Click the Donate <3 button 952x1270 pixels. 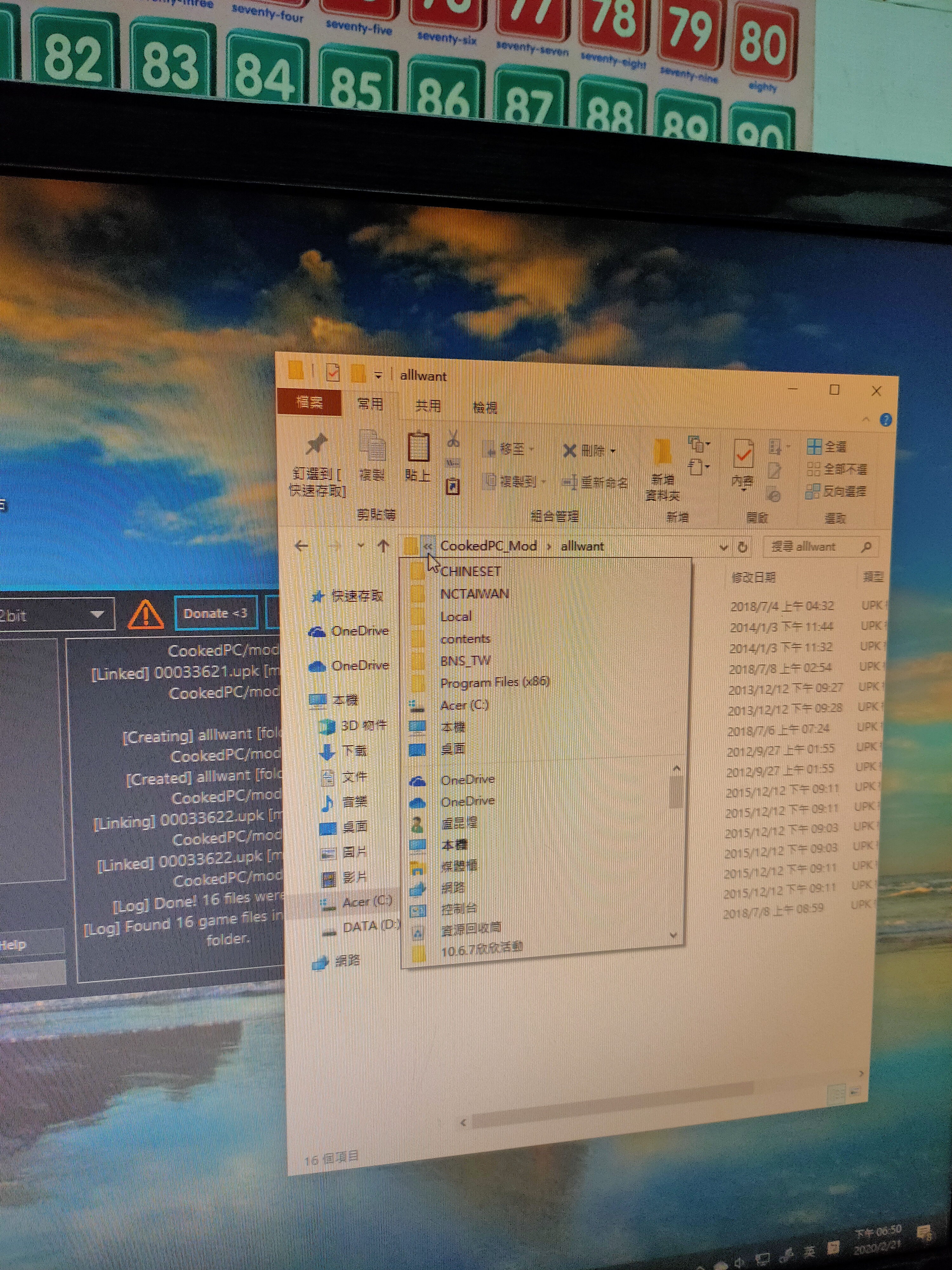pos(215,613)
